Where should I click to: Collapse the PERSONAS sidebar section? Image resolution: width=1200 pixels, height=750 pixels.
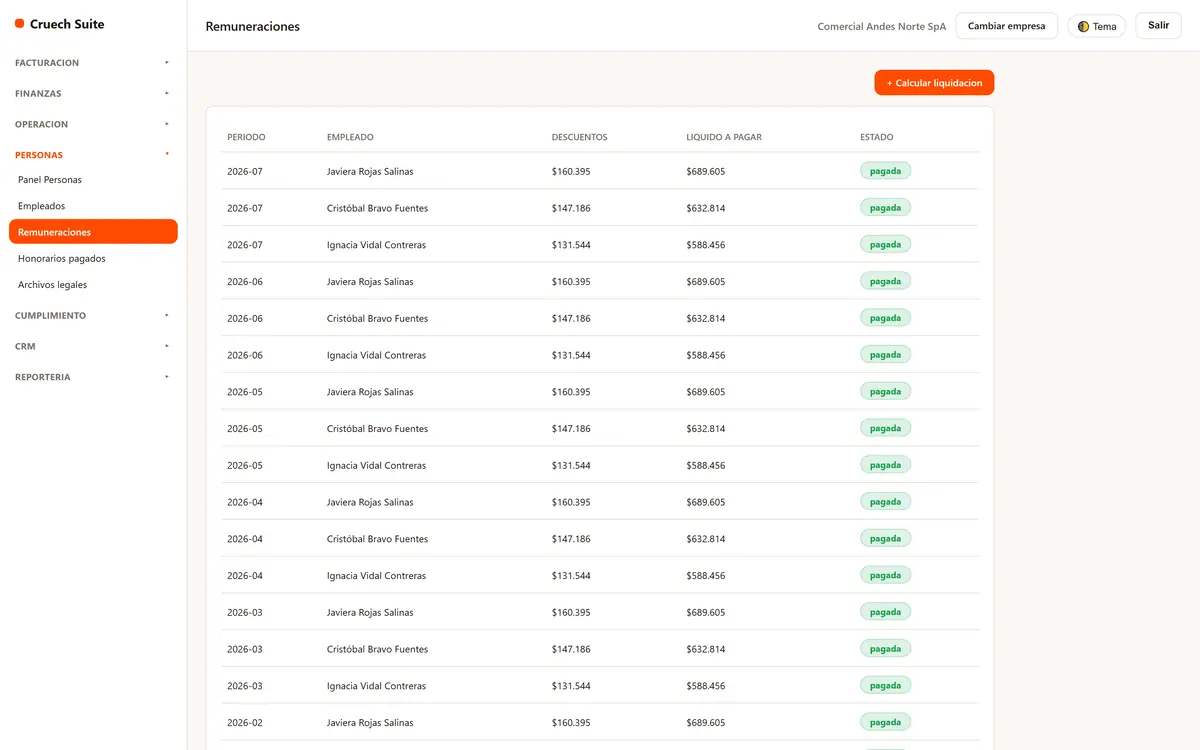pyautogui.click(x=93, y=155)
